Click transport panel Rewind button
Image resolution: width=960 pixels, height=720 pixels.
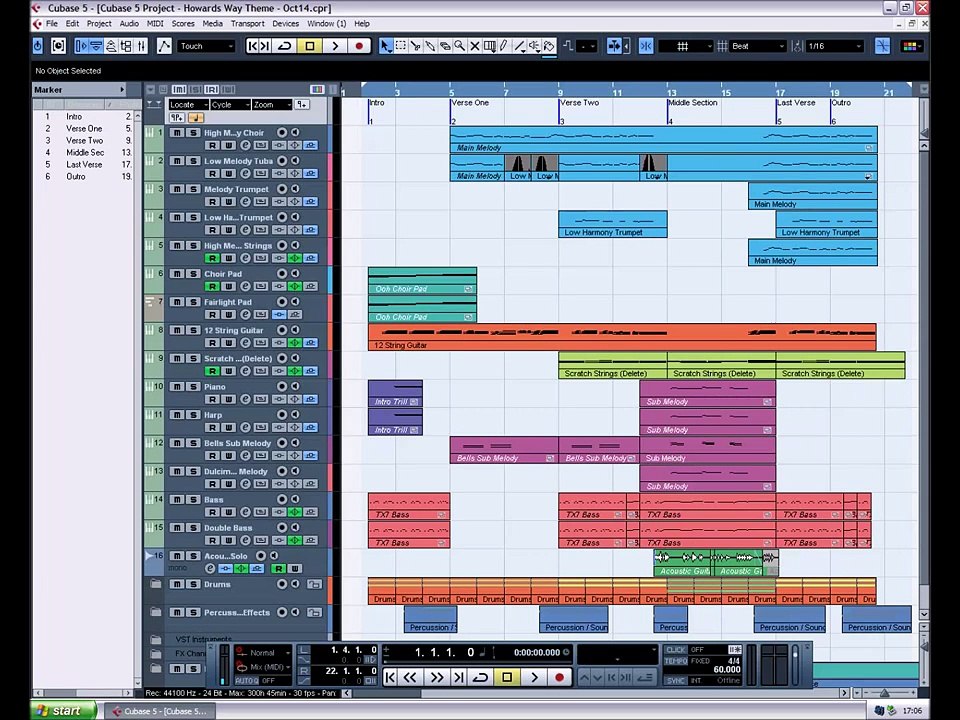coord(410,677)
